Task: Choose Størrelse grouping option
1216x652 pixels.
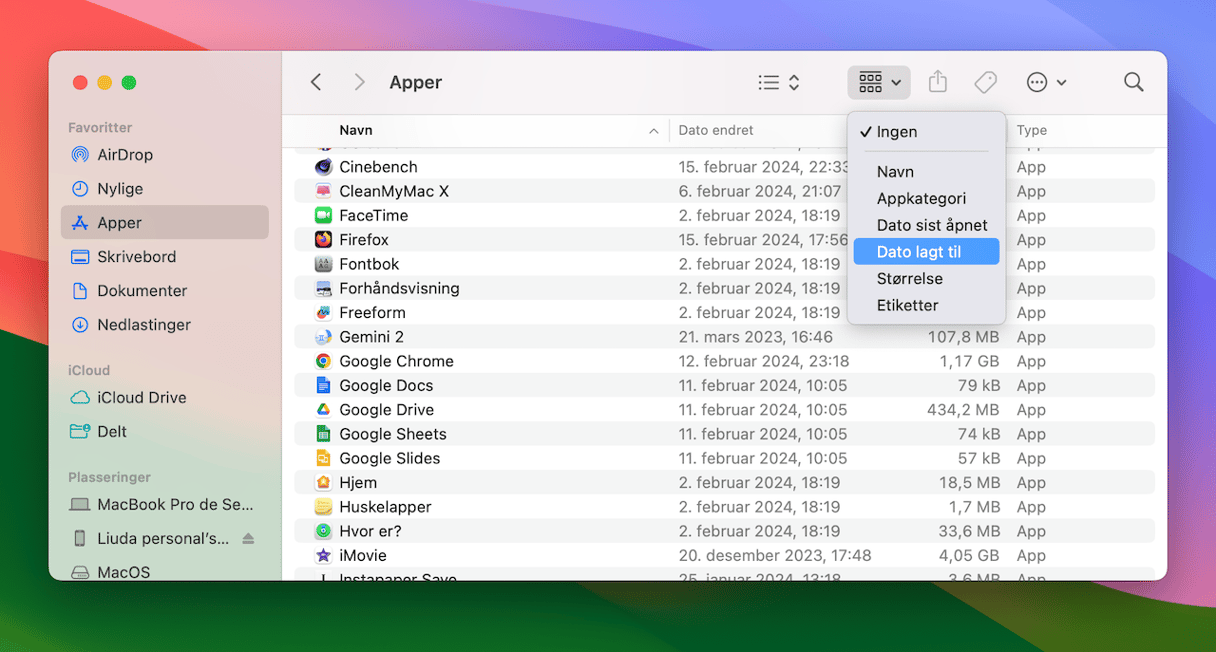Action: point(926,278)
